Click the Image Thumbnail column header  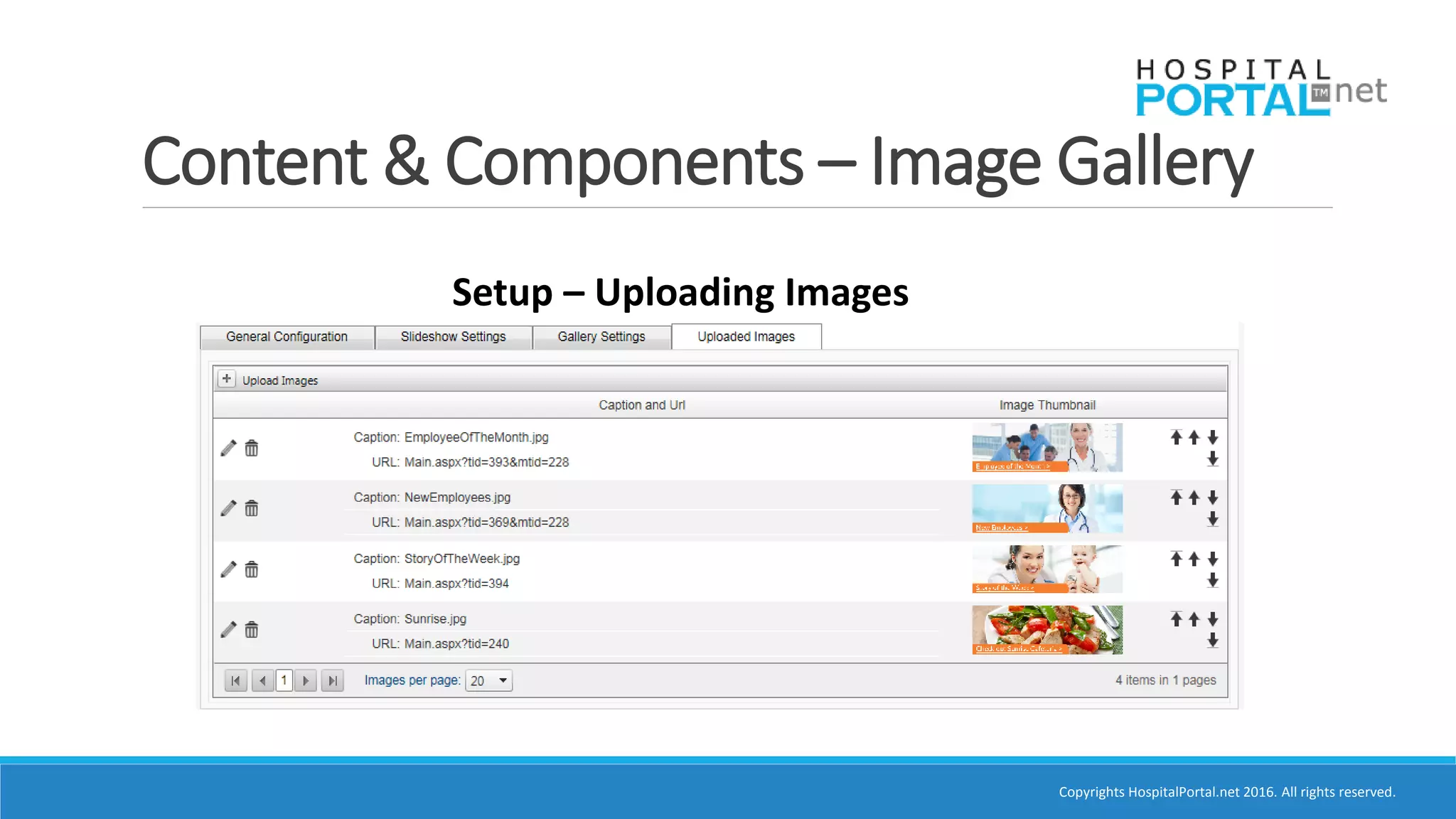pos(1047,405)
